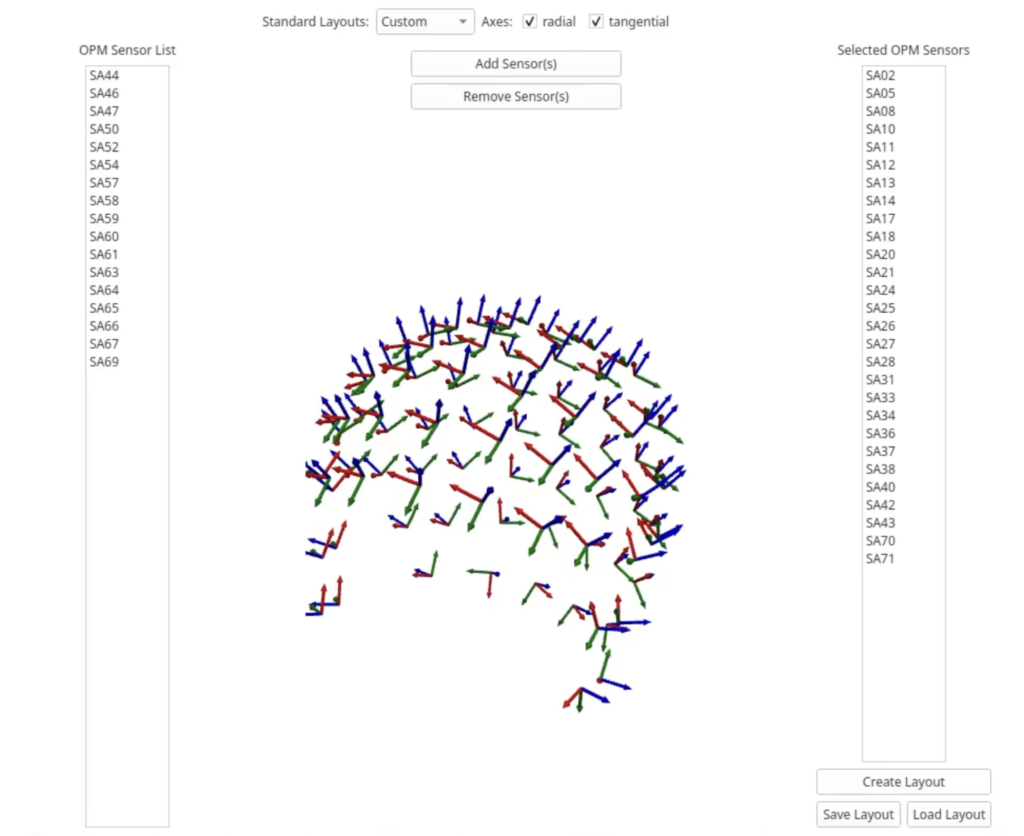Select sensor SA69 in the OPM Sensor List
Image resolution: width=1024 pixels, height=836 pixels.
(x=103, y=361)
